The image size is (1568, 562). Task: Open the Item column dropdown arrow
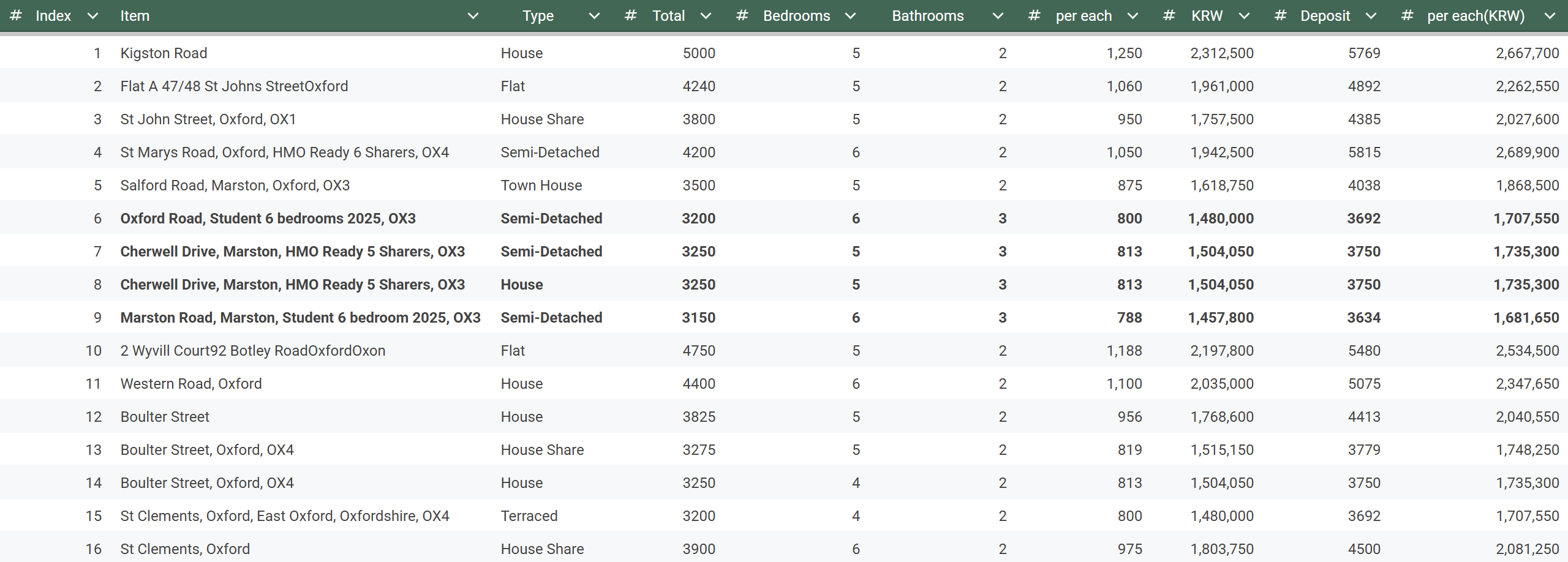coord(473,16)
